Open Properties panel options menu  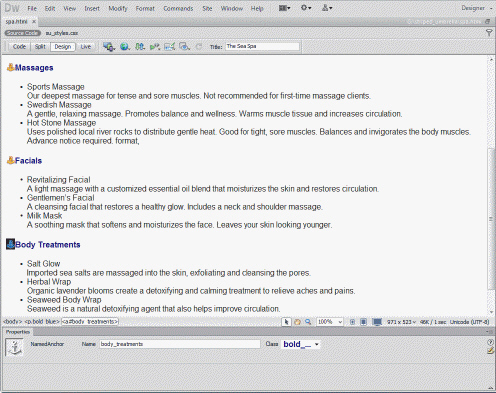489,332
